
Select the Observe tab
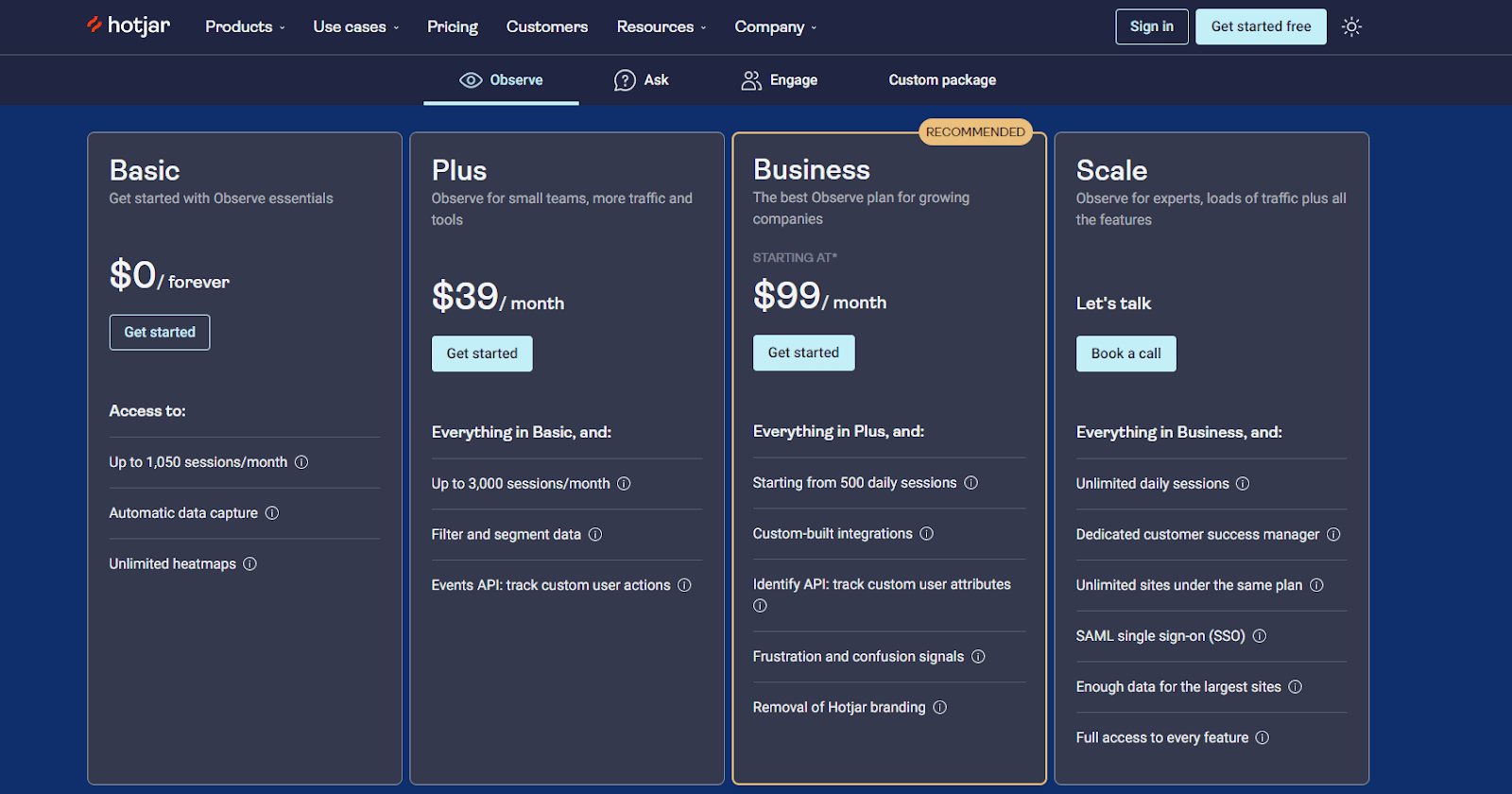coord(501,80)
